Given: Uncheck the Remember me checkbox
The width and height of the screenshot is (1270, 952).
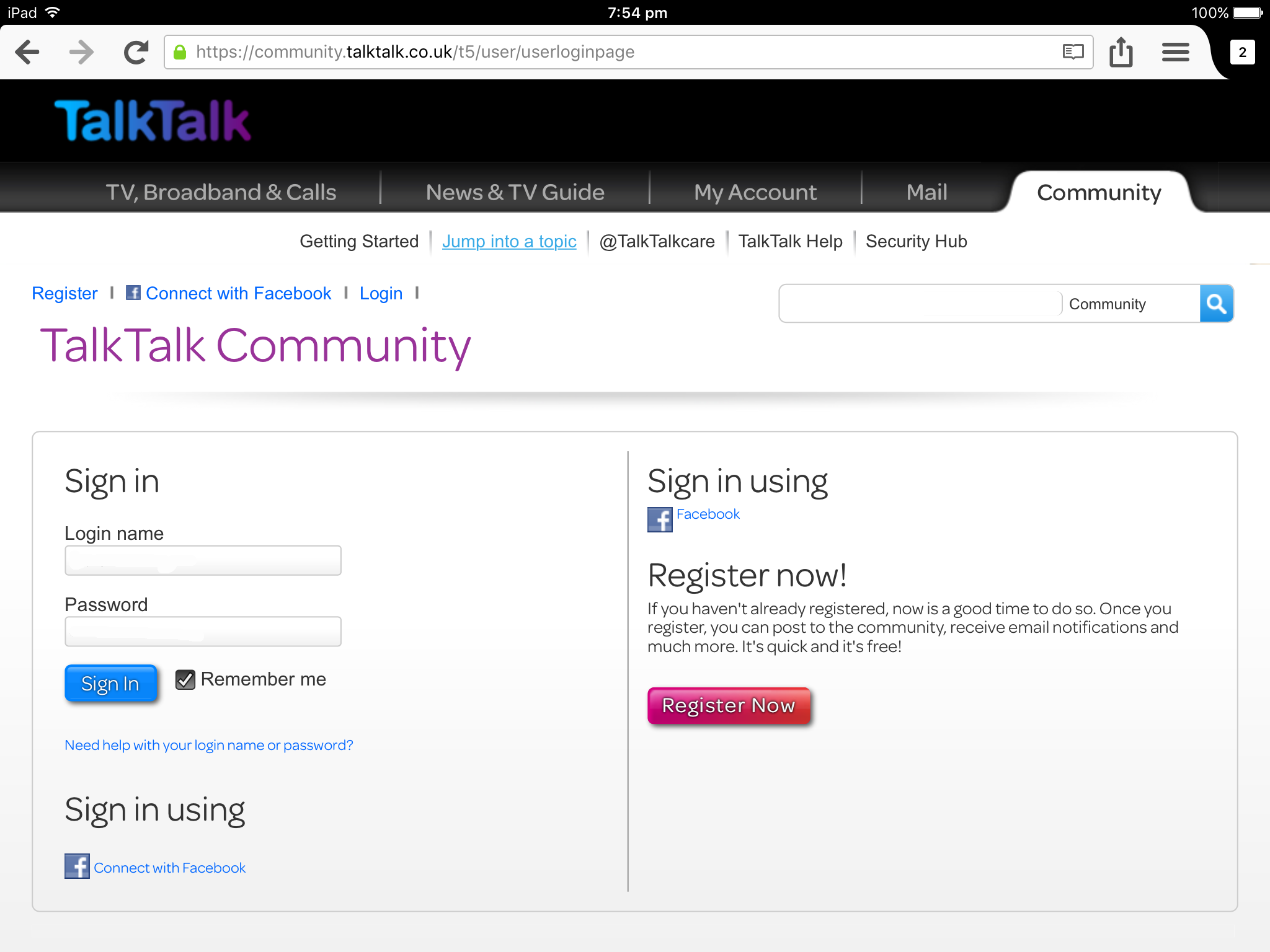Looking at the screenshot, I should tap(185, 680).
